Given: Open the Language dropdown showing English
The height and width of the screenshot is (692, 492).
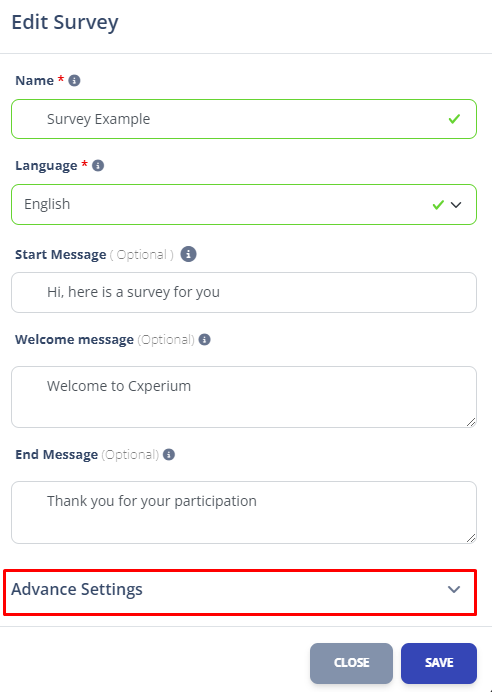Looking at the screenshot, I should click(x=244, y=204).
